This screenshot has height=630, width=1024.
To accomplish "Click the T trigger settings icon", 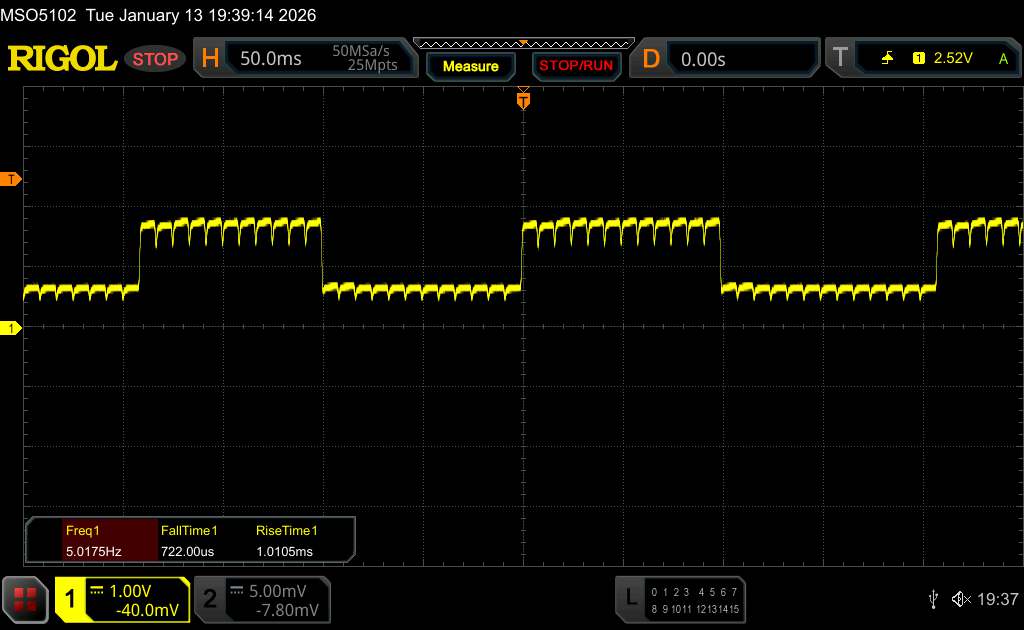I will tap(838, 59).
